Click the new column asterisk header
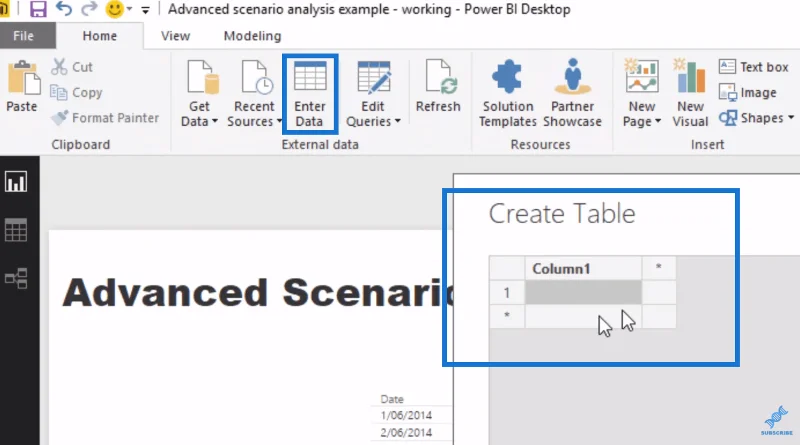The height and width of the screenshot is (445, 800). [x=659, y=268]
